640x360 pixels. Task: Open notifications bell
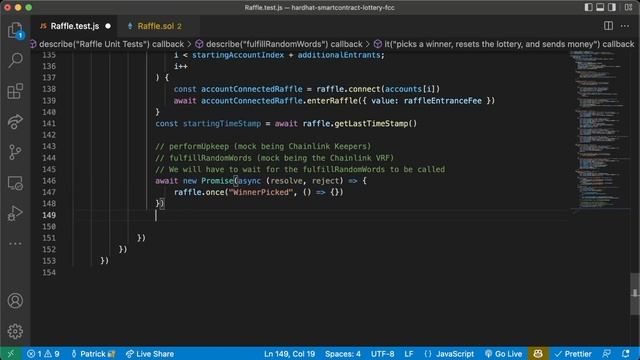click(626, 354)
